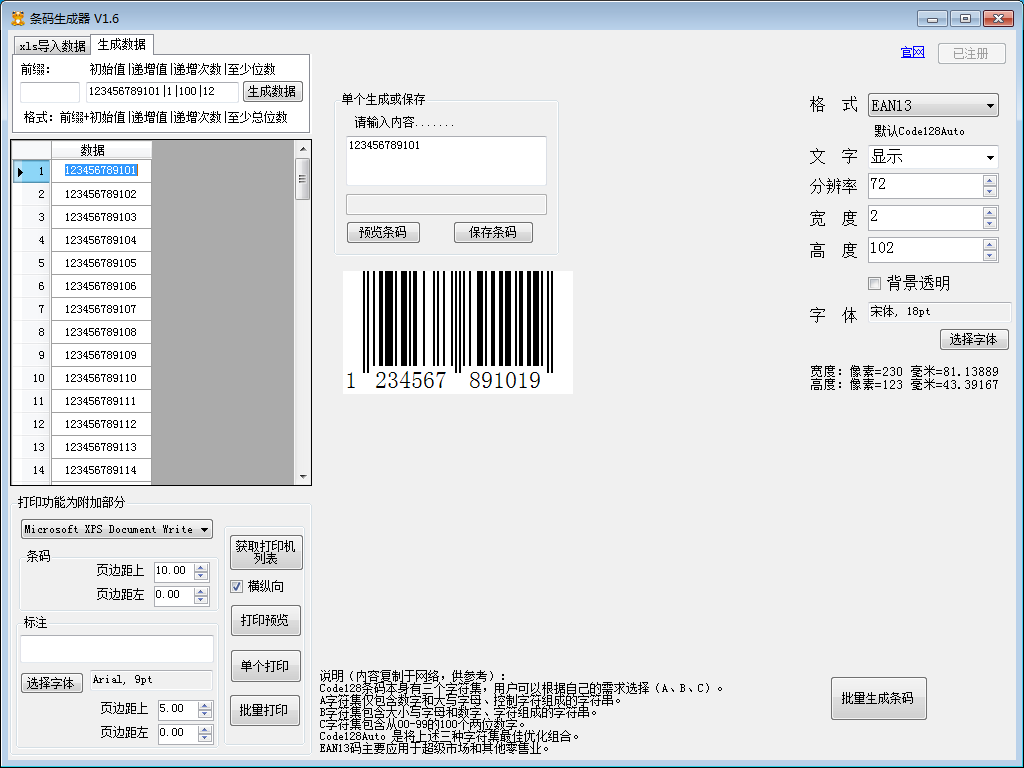Click the data grid scroll down arrow
1024x768 pixels.
point(302,476)
